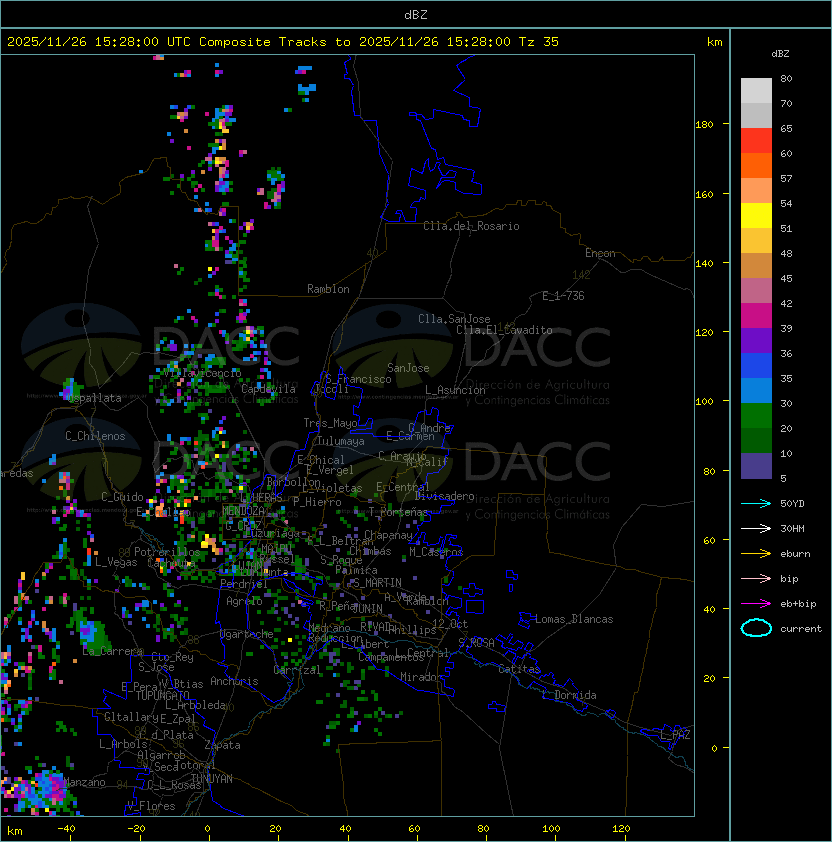The image size is (832, 842).
Task: Click the 'Mirador' map label
Action: pyautogui.click(x=421, y=677)
